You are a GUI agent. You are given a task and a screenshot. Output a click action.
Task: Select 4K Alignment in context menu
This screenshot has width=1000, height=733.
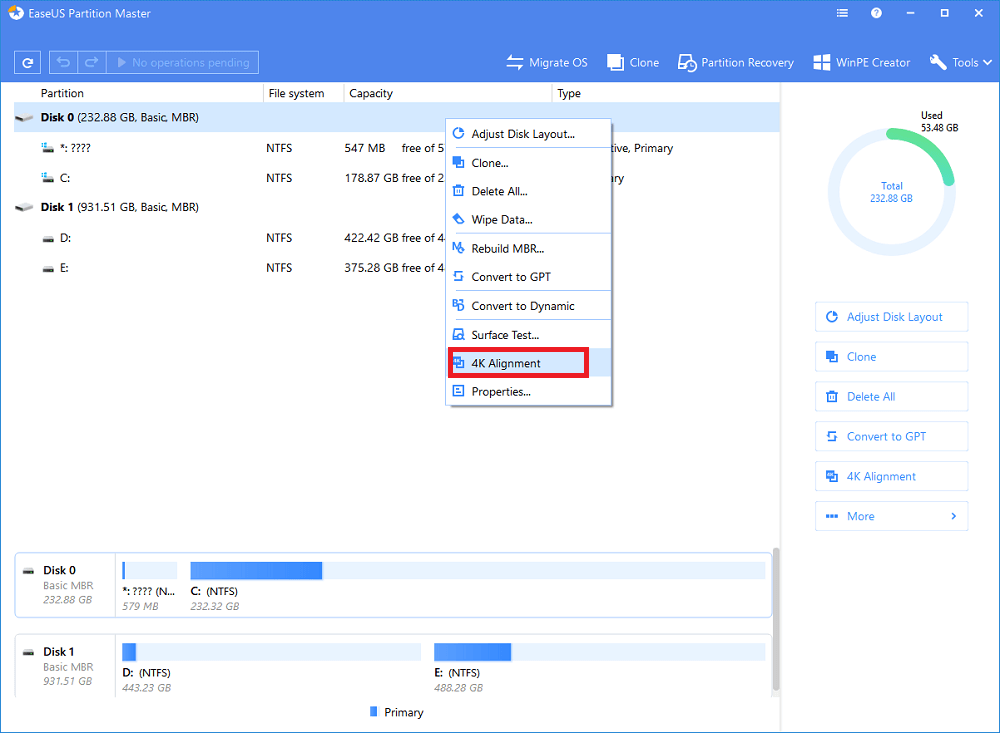point(517,363)
